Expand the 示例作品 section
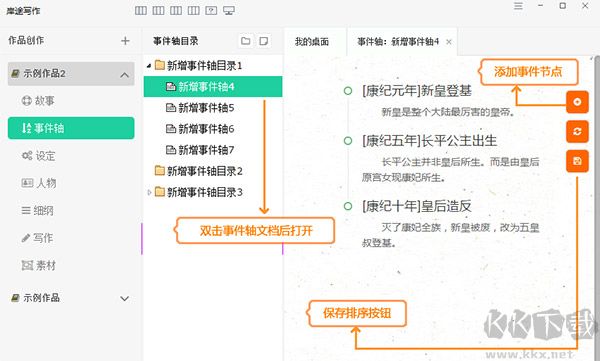Image resolution: width=600 pixels, height=361 pixels. pyautogui.click(x=124, y=298)
